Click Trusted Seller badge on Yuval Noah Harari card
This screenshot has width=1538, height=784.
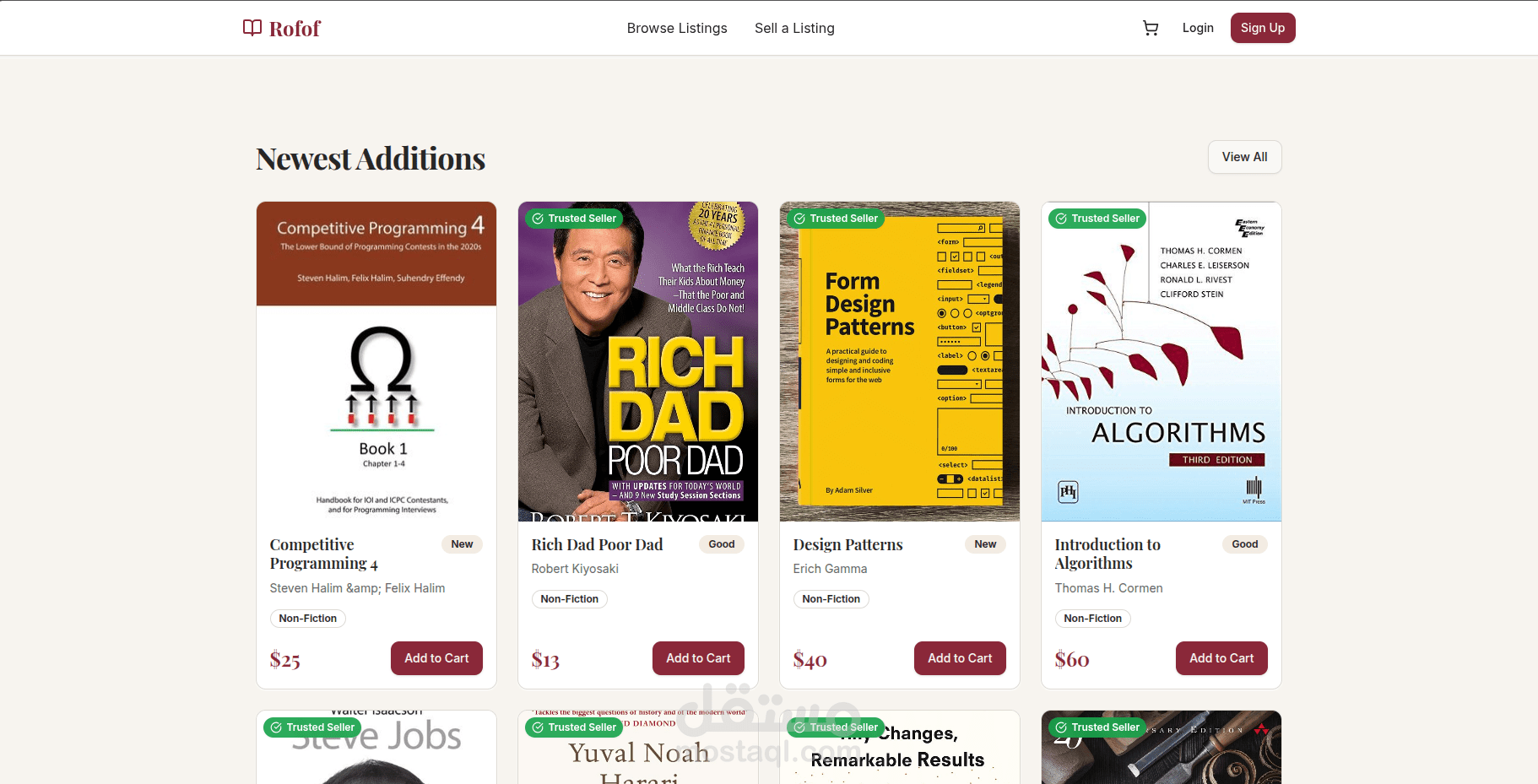[x=574, y=727]
